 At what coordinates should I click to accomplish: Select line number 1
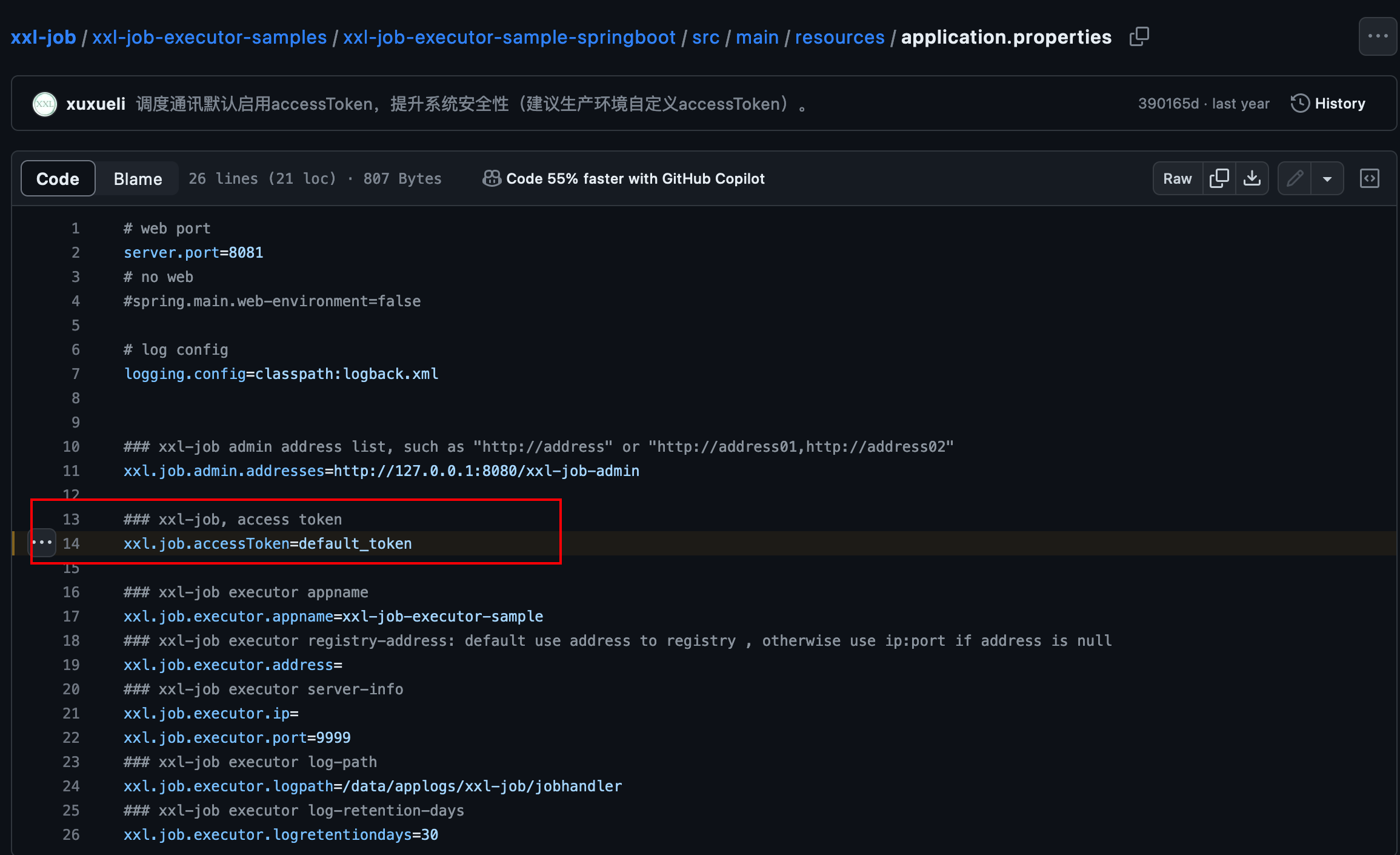[x=76, y=229]
